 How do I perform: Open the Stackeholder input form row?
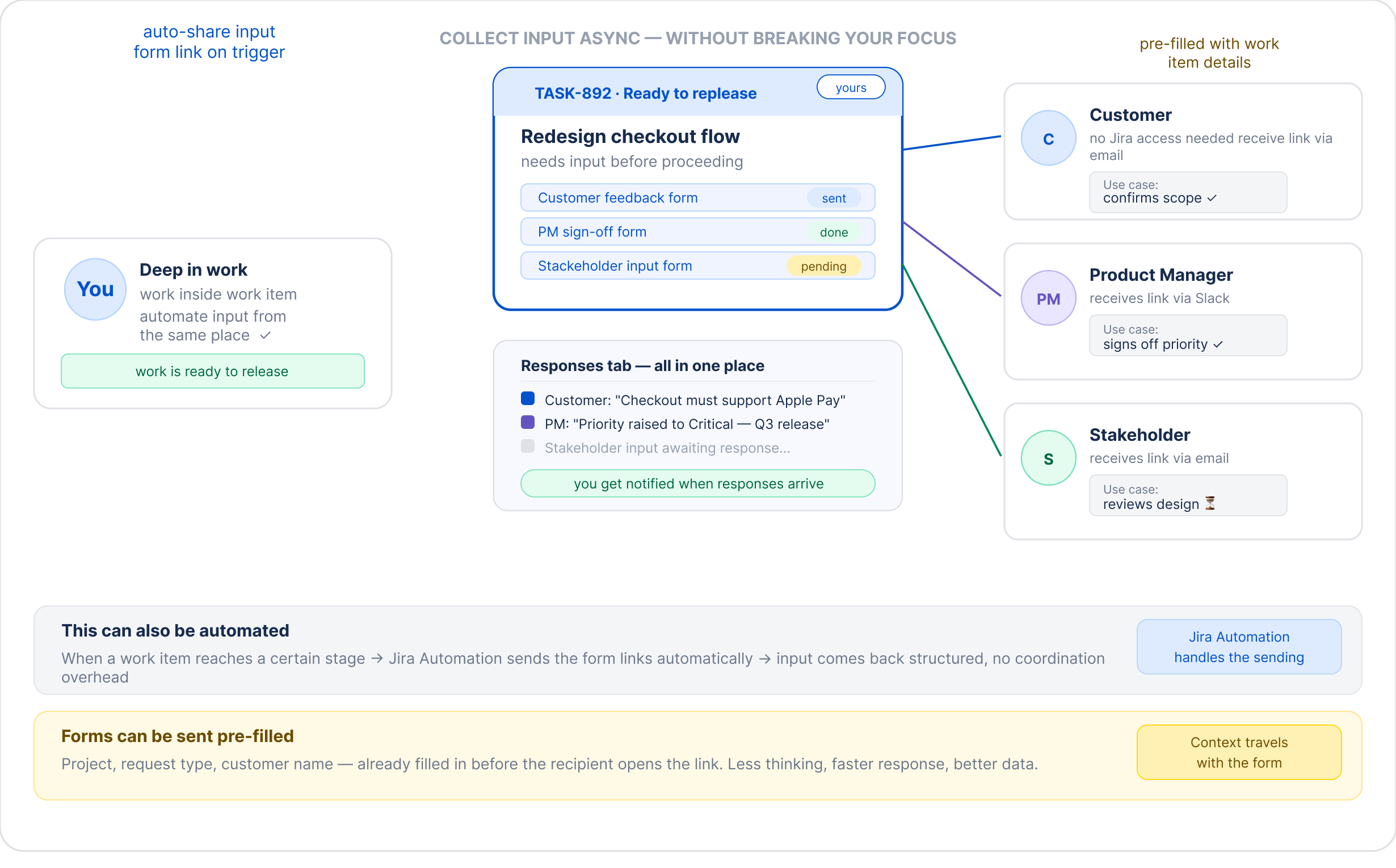pos(697,266)
